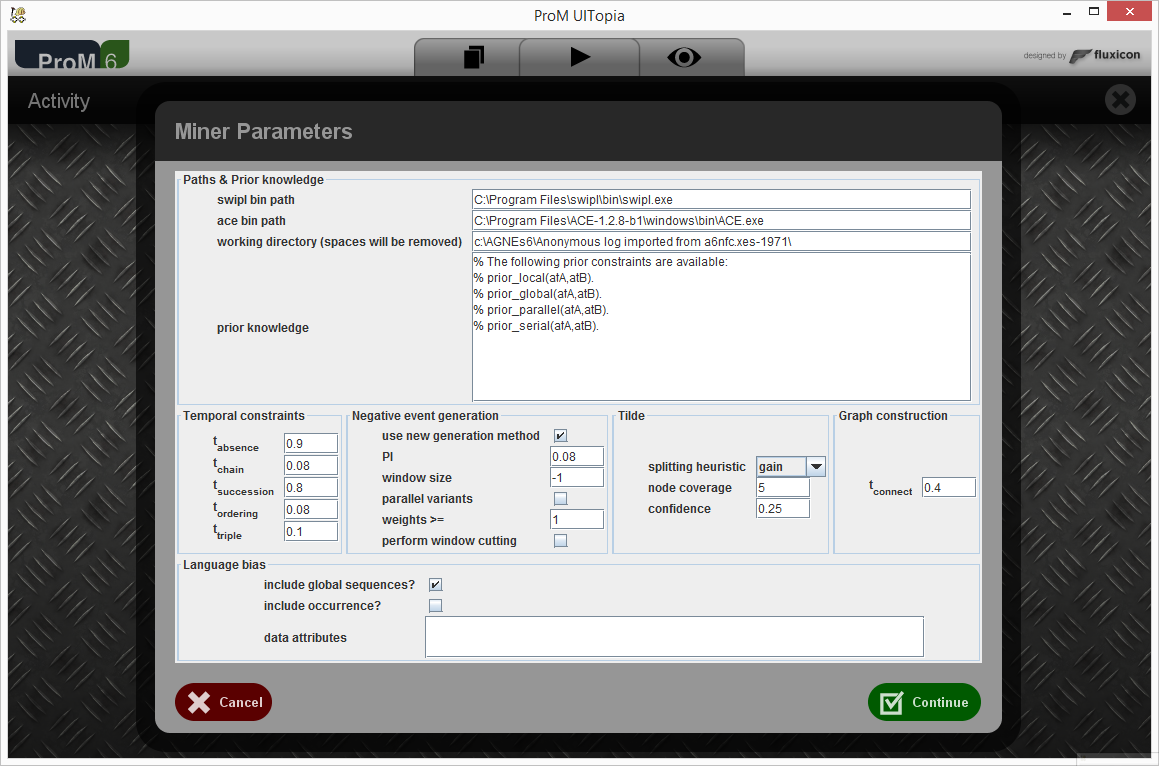Toggle the include global sequences checkbox
The image size is (1159, 766).
[435, 585]
